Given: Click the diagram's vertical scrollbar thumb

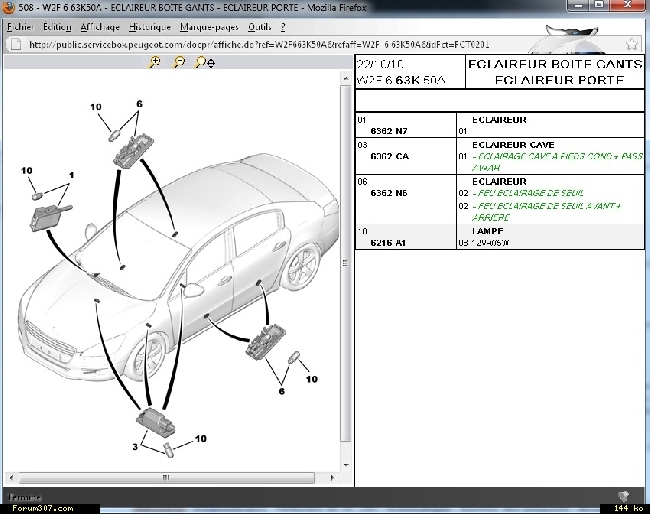Looking at the screenshot, I should point(346,263).
